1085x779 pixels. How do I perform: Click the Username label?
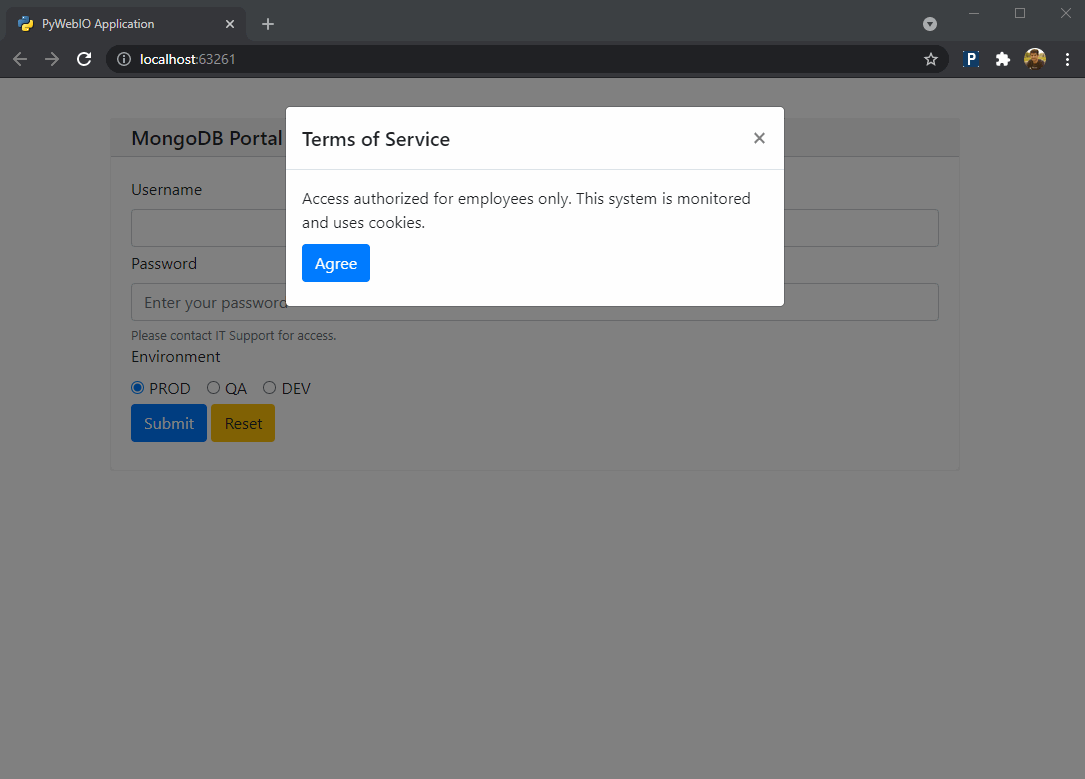167,190
